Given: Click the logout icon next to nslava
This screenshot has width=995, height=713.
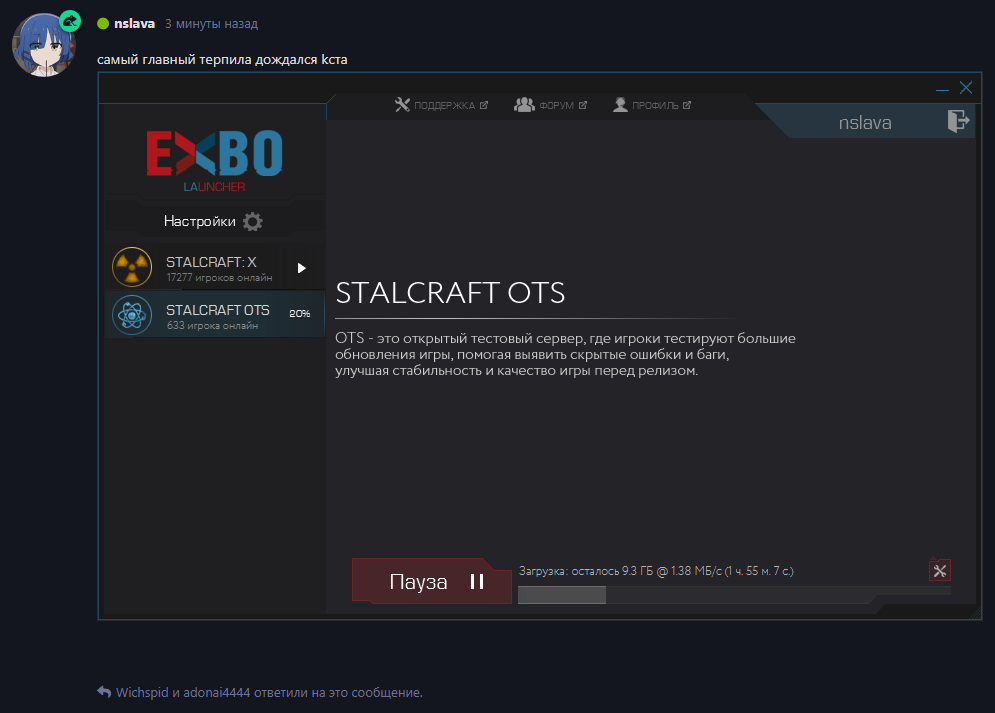Looking at the screenshot, I should 958,121.
